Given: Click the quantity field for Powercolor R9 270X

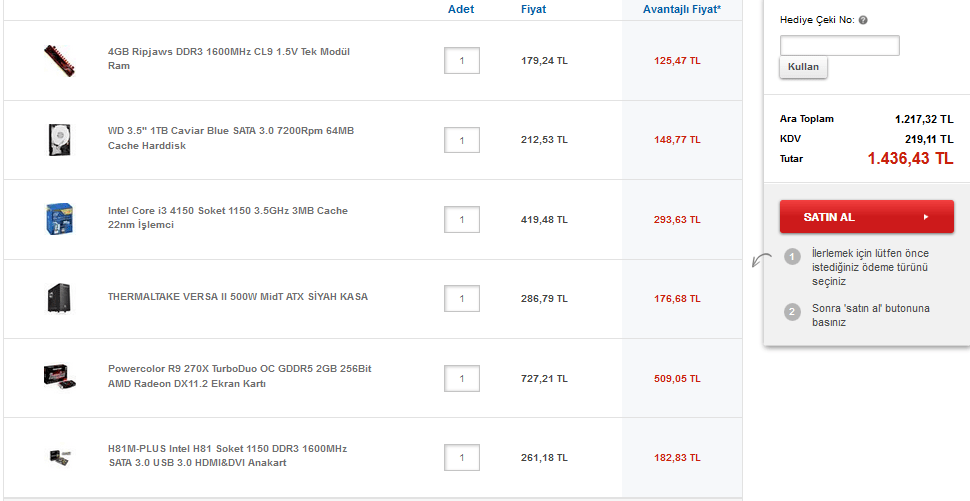Looking at the screenshot, I should (462, 378).
